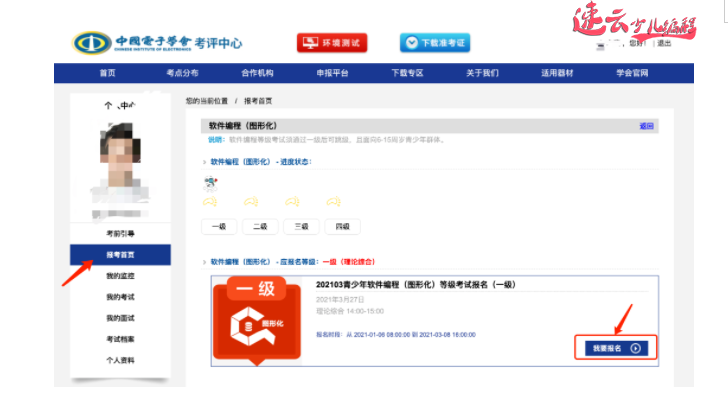728x403 pixels.
Task: Open 学会官网 in the navigation bar
Action: [632, 73]
